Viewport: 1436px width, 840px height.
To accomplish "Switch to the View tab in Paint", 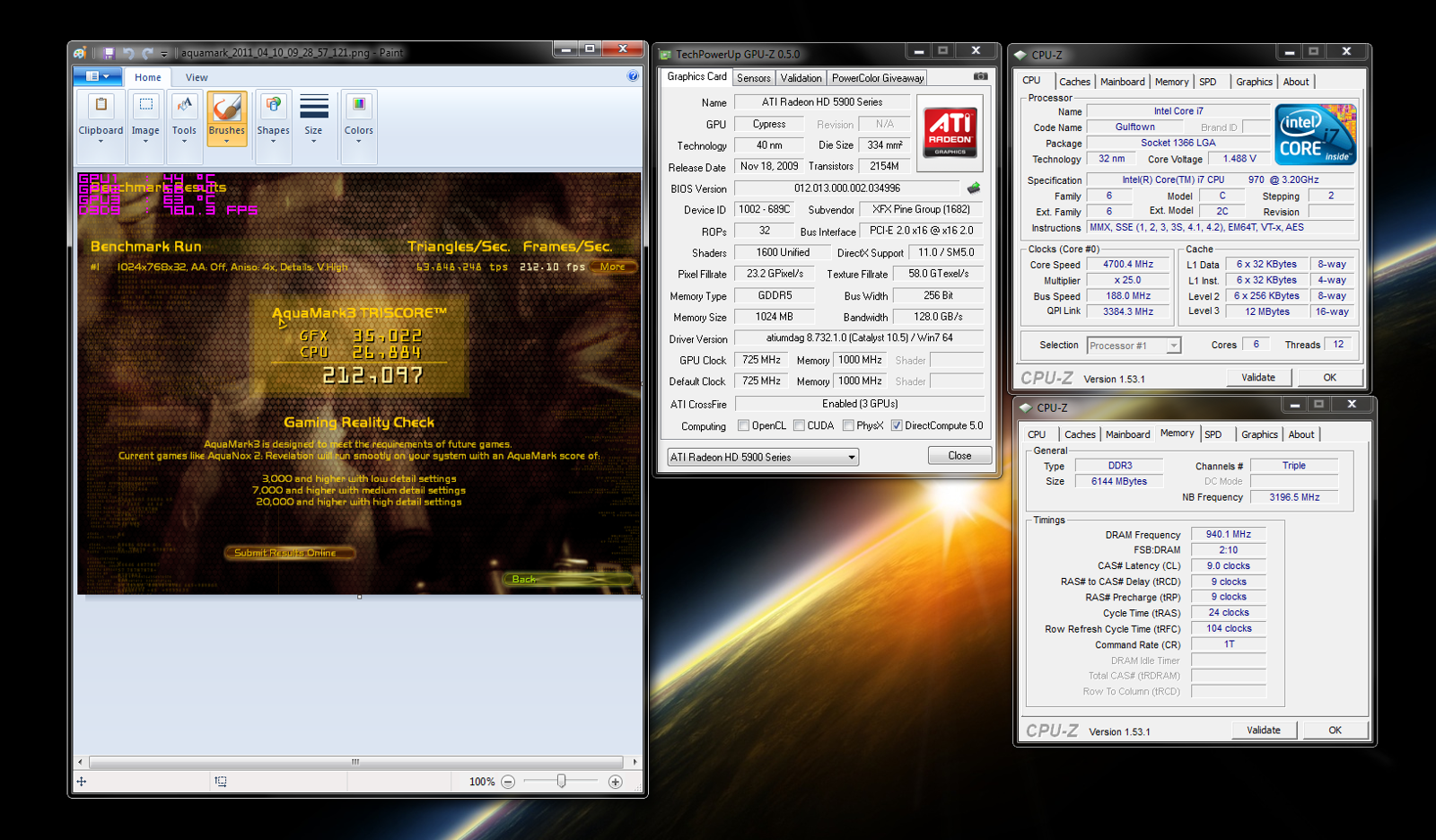I will click(197, 77).
